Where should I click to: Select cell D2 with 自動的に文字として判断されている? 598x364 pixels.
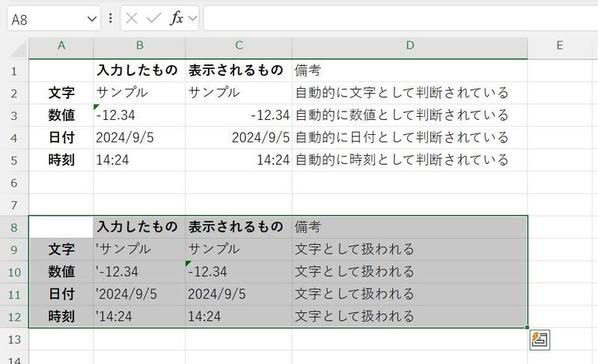click(410, 93)
